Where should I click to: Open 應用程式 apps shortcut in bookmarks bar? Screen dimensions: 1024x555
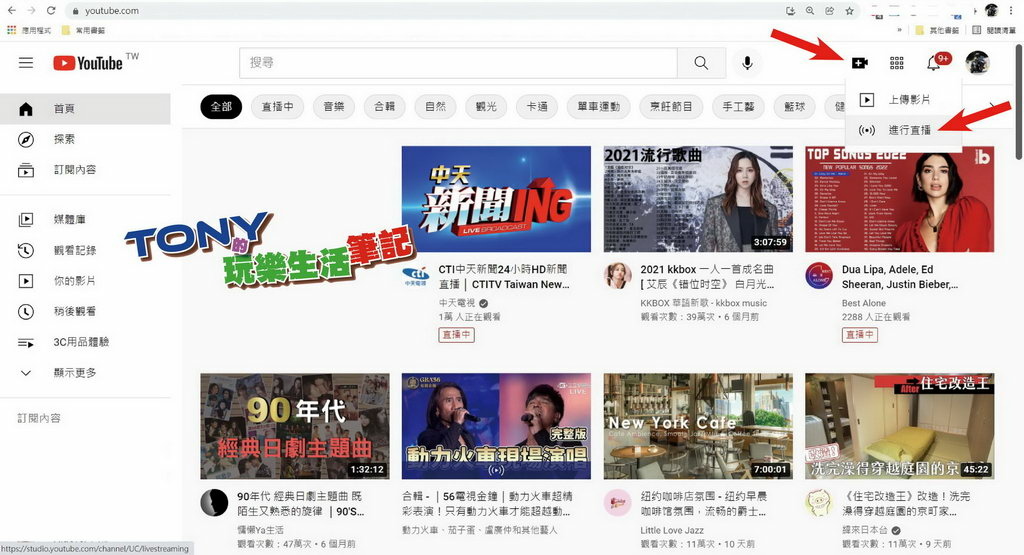pos(29,30)
